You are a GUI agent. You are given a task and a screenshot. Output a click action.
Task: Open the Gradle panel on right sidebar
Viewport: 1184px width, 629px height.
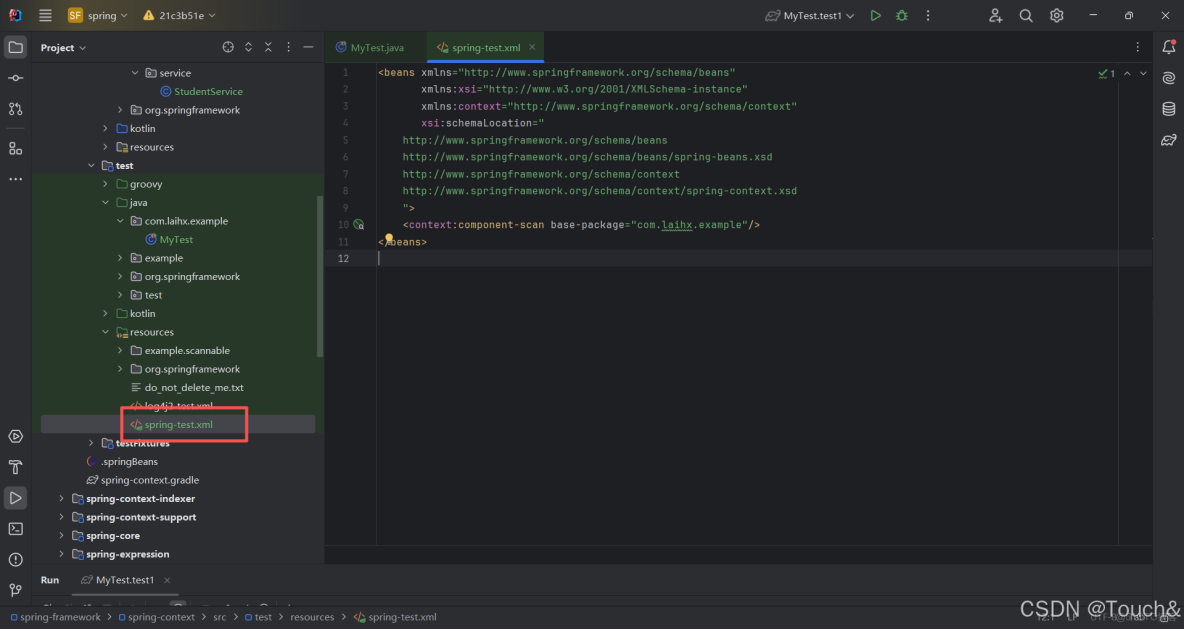click(1169, 140)
